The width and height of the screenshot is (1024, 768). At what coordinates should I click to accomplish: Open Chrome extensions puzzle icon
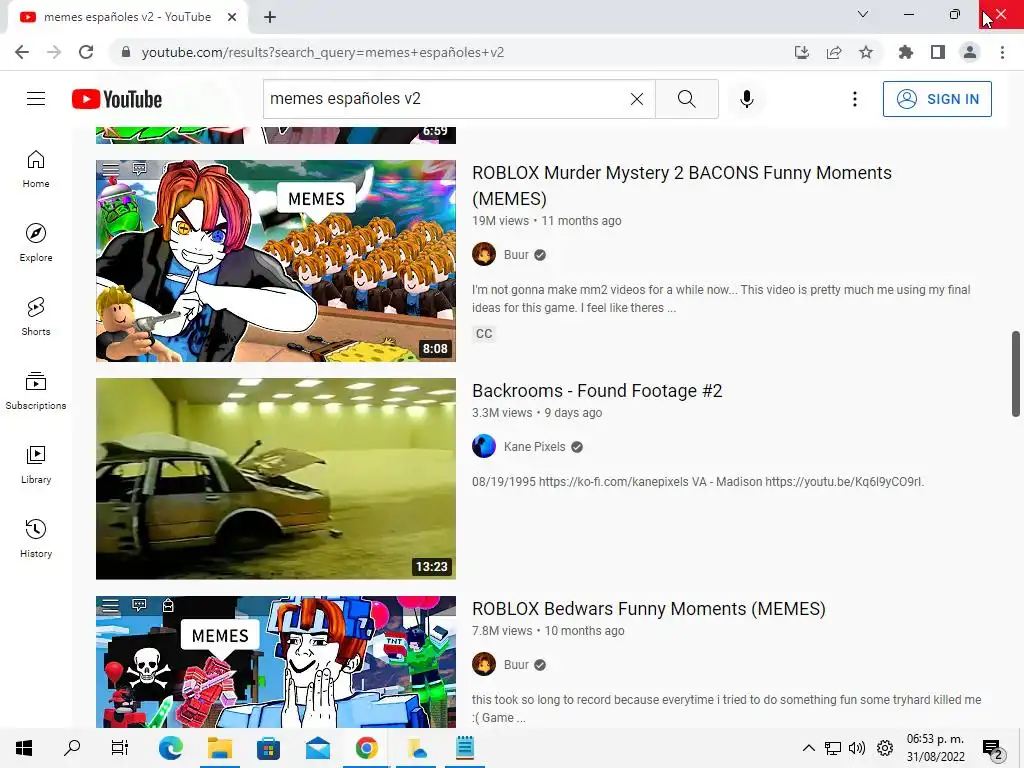[906, 52]
